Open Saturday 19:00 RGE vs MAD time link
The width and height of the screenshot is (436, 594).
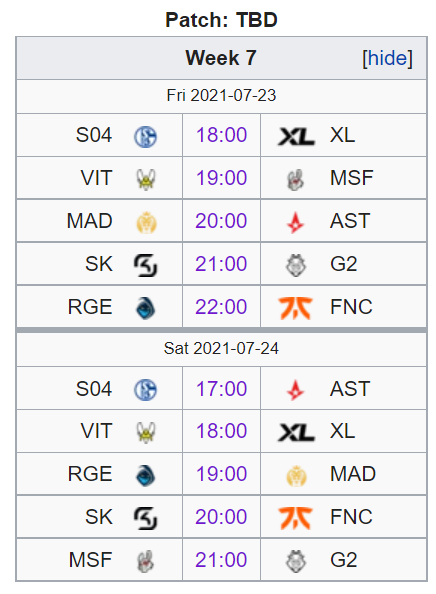click(x=222, y=474)
